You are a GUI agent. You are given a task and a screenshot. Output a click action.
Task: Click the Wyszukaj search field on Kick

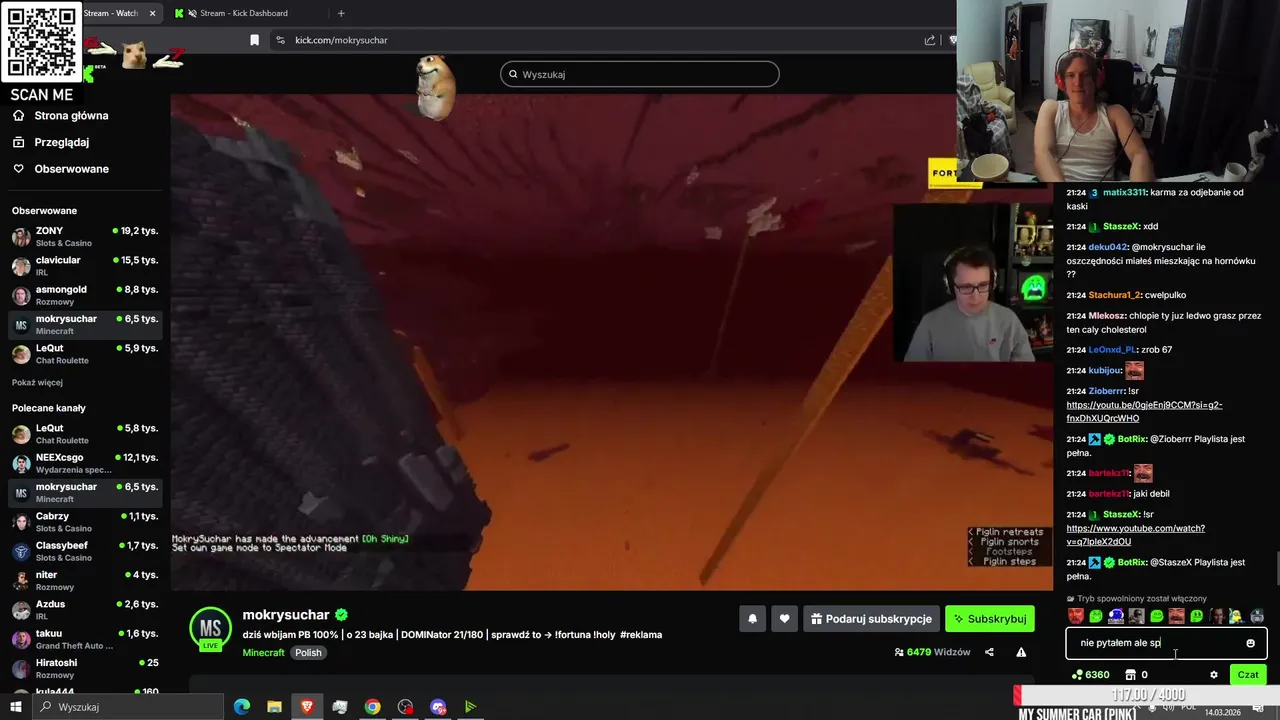click(x=640, y=74)
